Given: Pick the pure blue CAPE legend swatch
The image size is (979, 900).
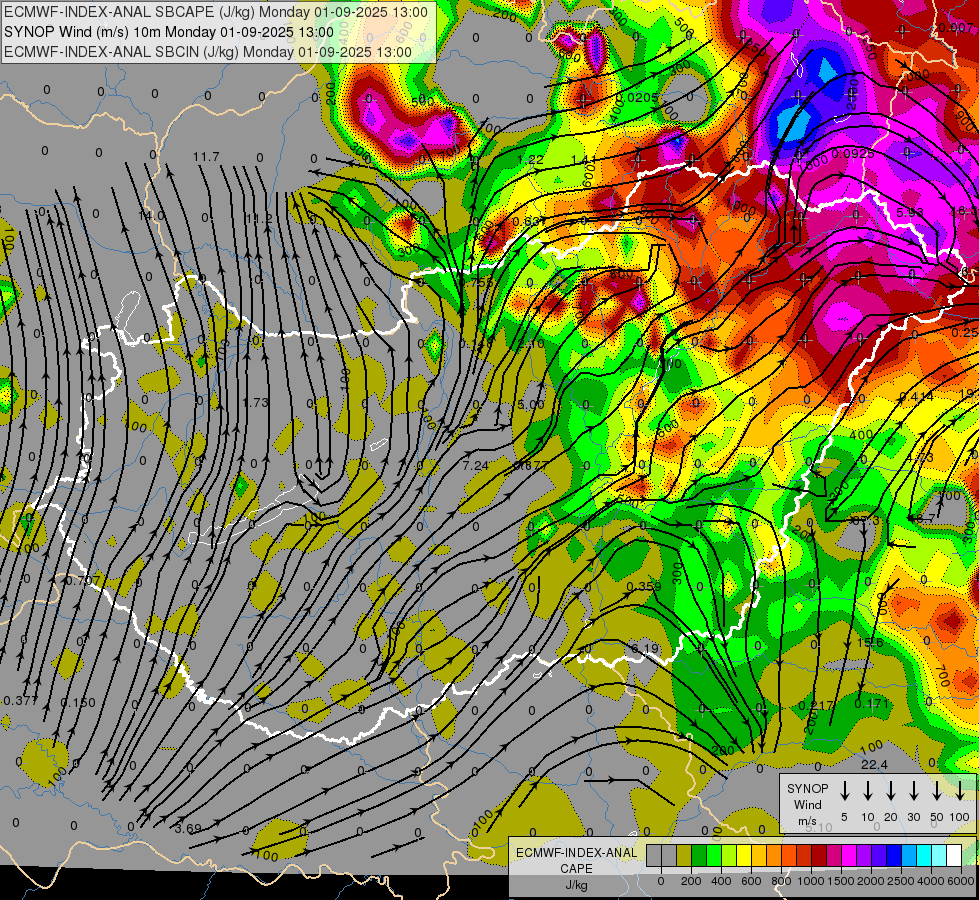Looking at the screenshot, I should pyautogui.click(x=893, y=855).
